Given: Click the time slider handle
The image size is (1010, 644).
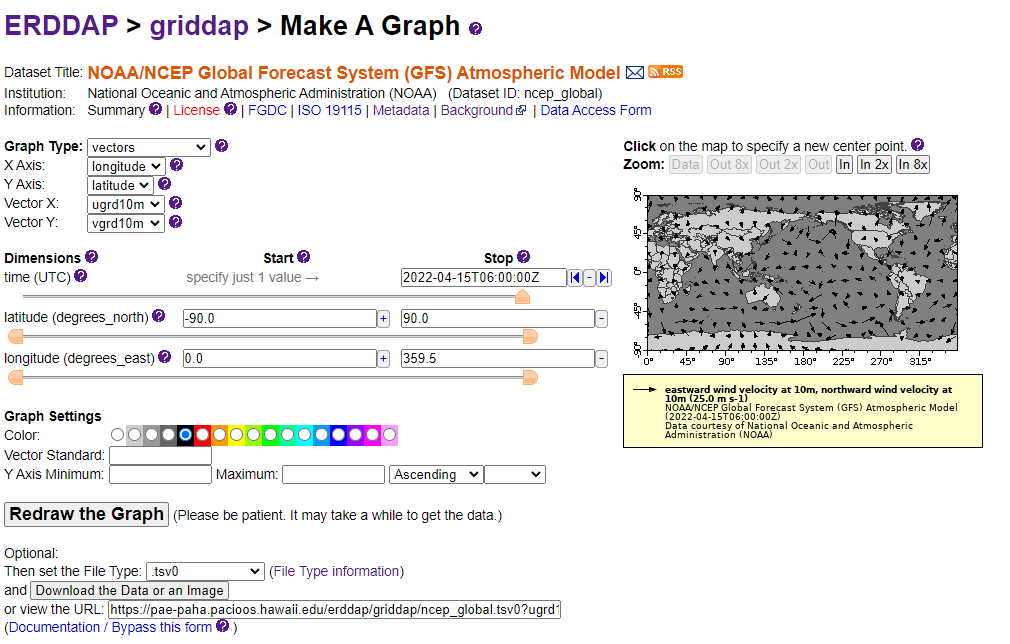Looking at the screenshot, I should tap(522, 296).
